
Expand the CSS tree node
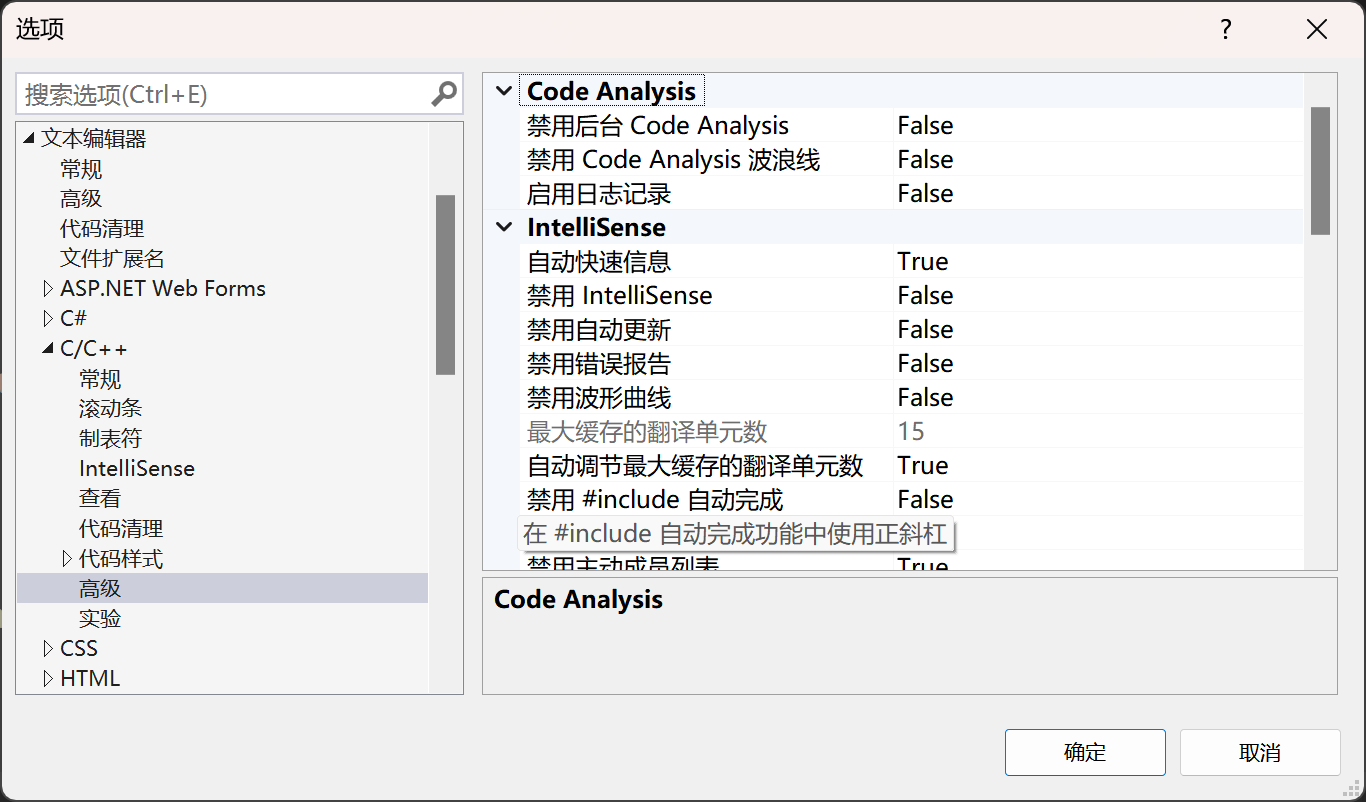pyautogui.click(x=48, y=649)
